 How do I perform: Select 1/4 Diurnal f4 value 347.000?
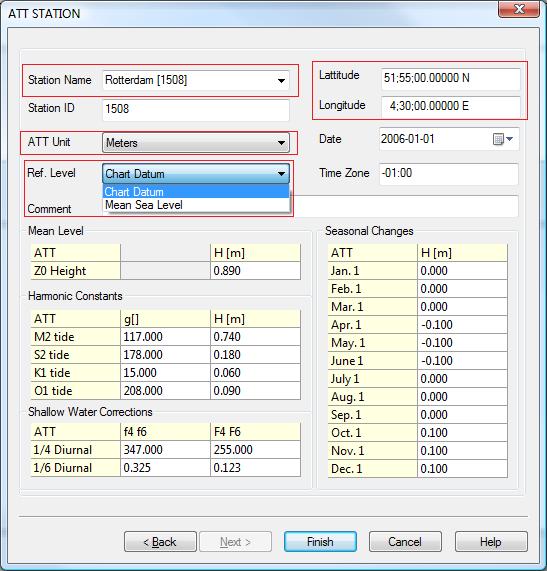(165, 450)
